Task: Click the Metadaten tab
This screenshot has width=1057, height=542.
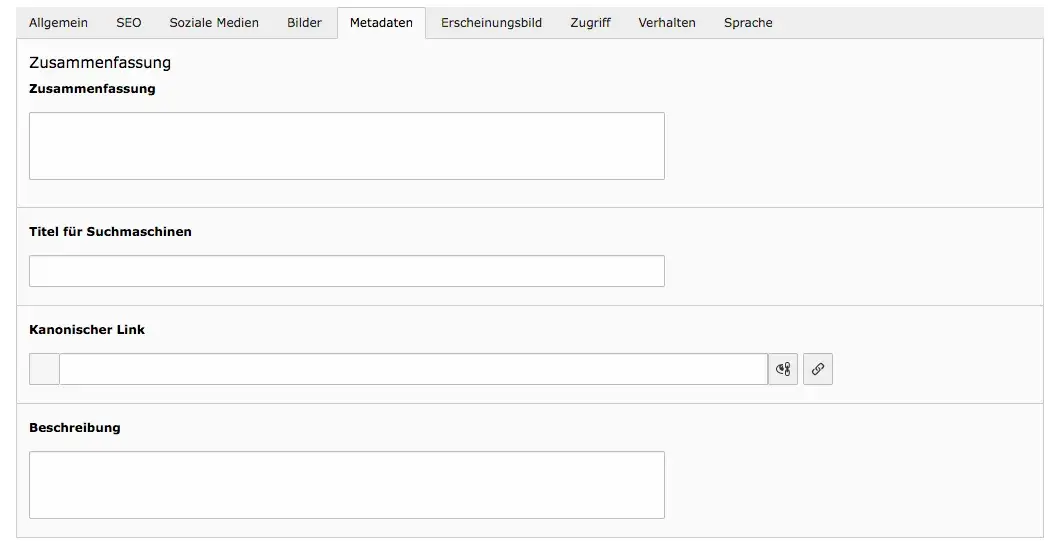Action: (381, 23)
